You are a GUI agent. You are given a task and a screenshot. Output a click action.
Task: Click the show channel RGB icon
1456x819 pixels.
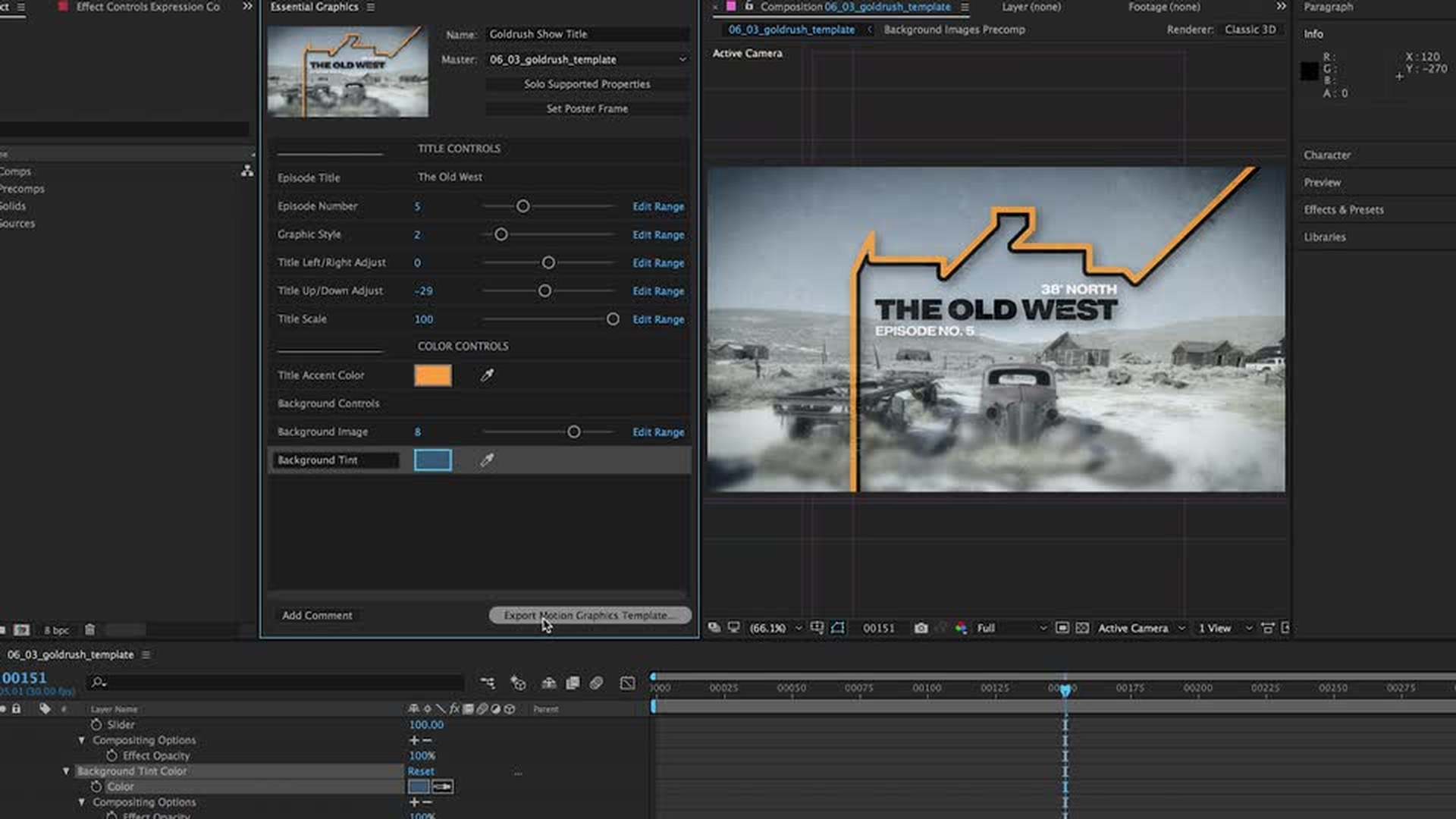point(961,628)
